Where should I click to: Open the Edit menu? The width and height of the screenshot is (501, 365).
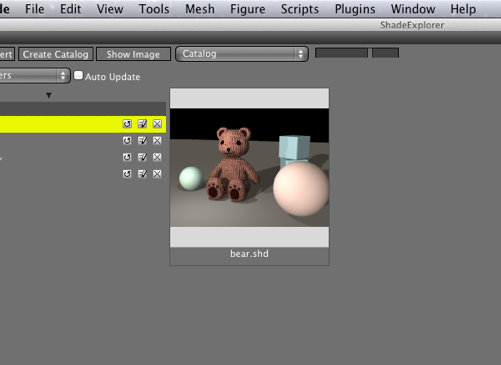(x=70, y=9)
